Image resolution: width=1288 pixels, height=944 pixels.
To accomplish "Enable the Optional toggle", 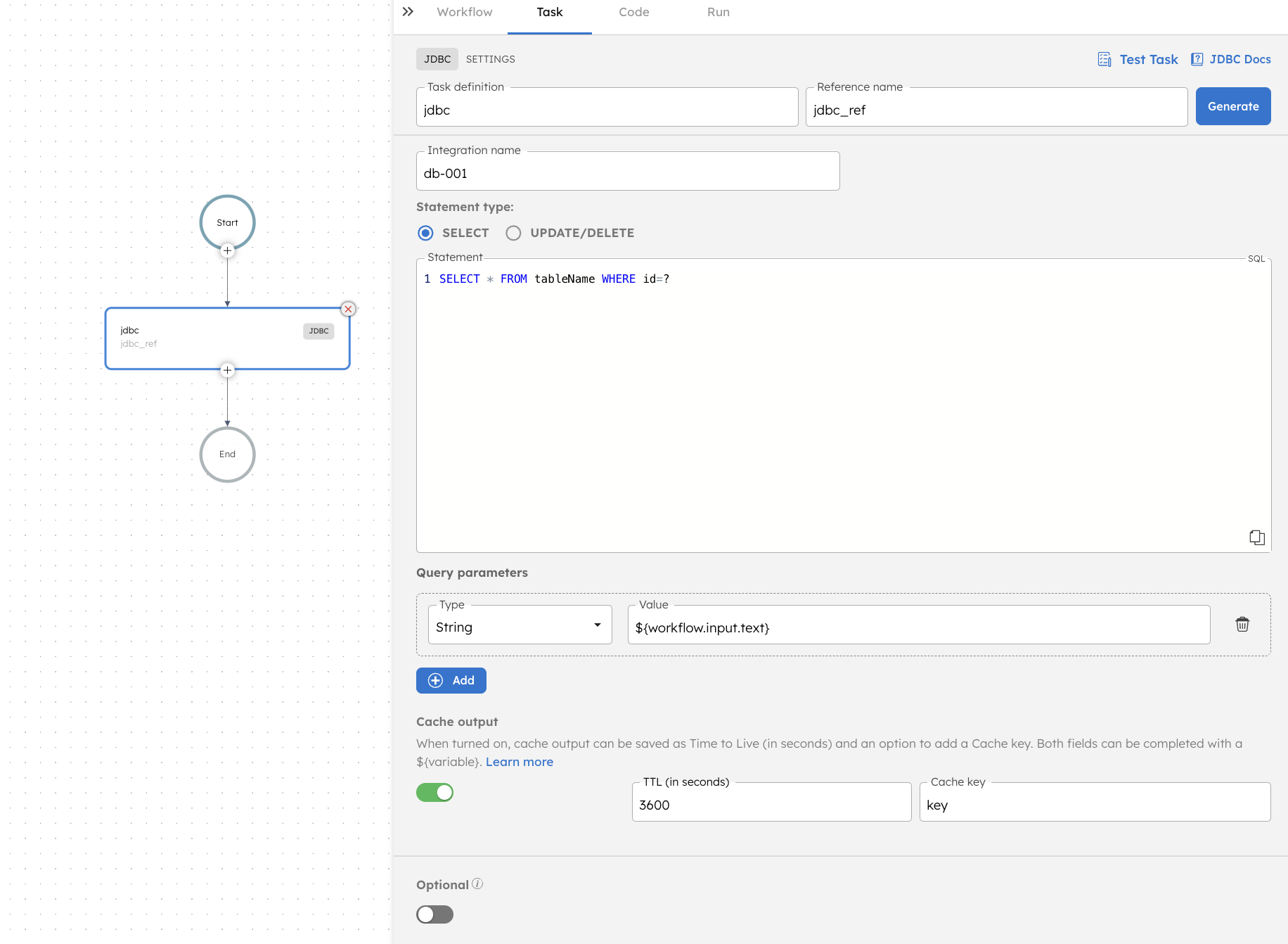I will [434, 914].
